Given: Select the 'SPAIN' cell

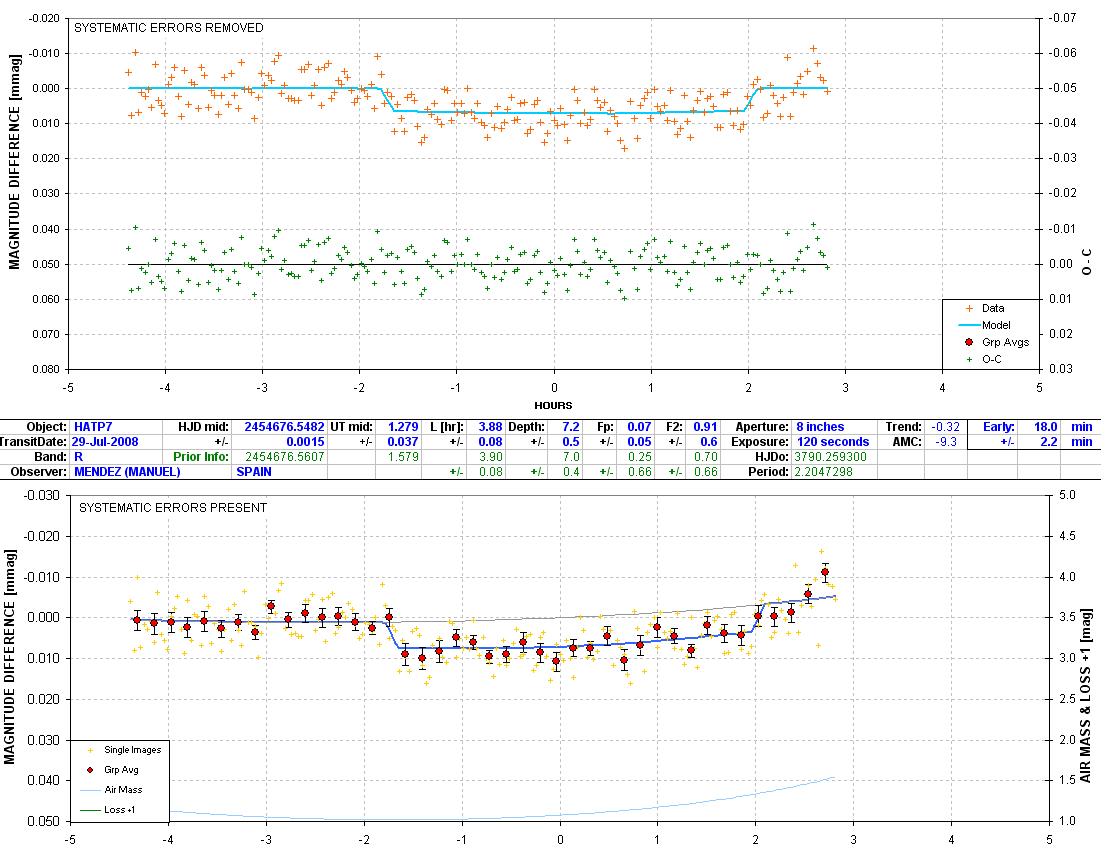Looking at the screenshot, I should [254, 472].
